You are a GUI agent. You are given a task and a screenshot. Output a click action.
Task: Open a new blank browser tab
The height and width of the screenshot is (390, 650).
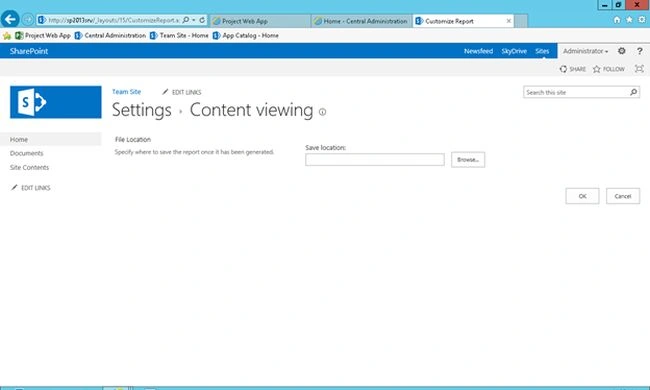[x=521, y=21]
